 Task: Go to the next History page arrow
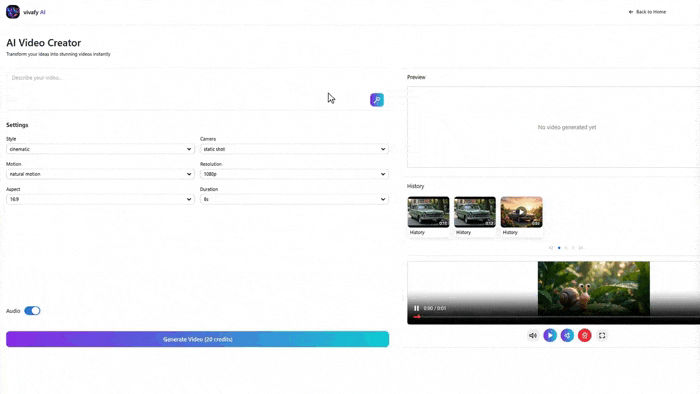(x=574, y=248)
